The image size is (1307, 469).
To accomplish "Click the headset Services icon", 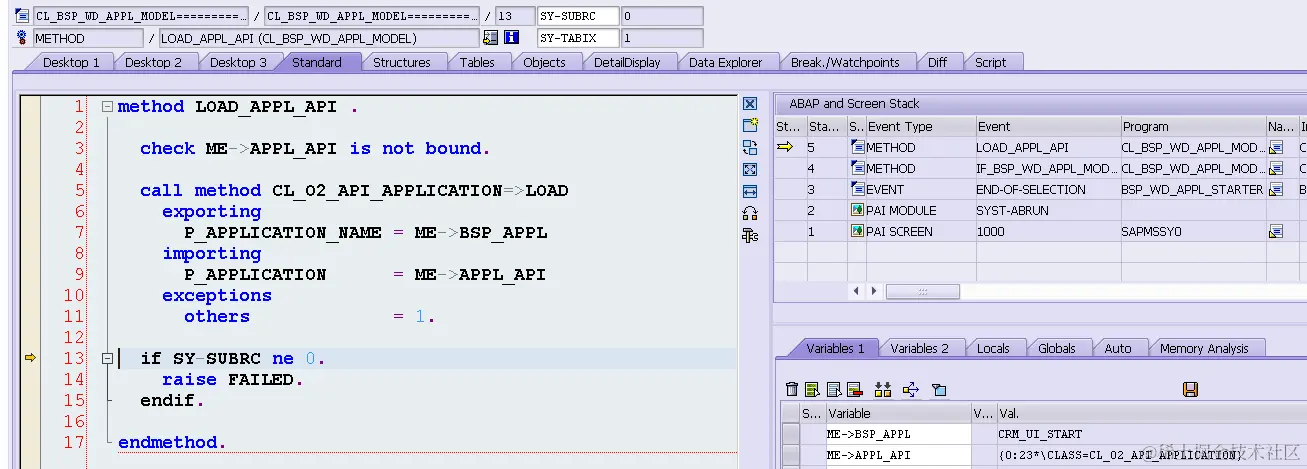I will click(750, 213).
